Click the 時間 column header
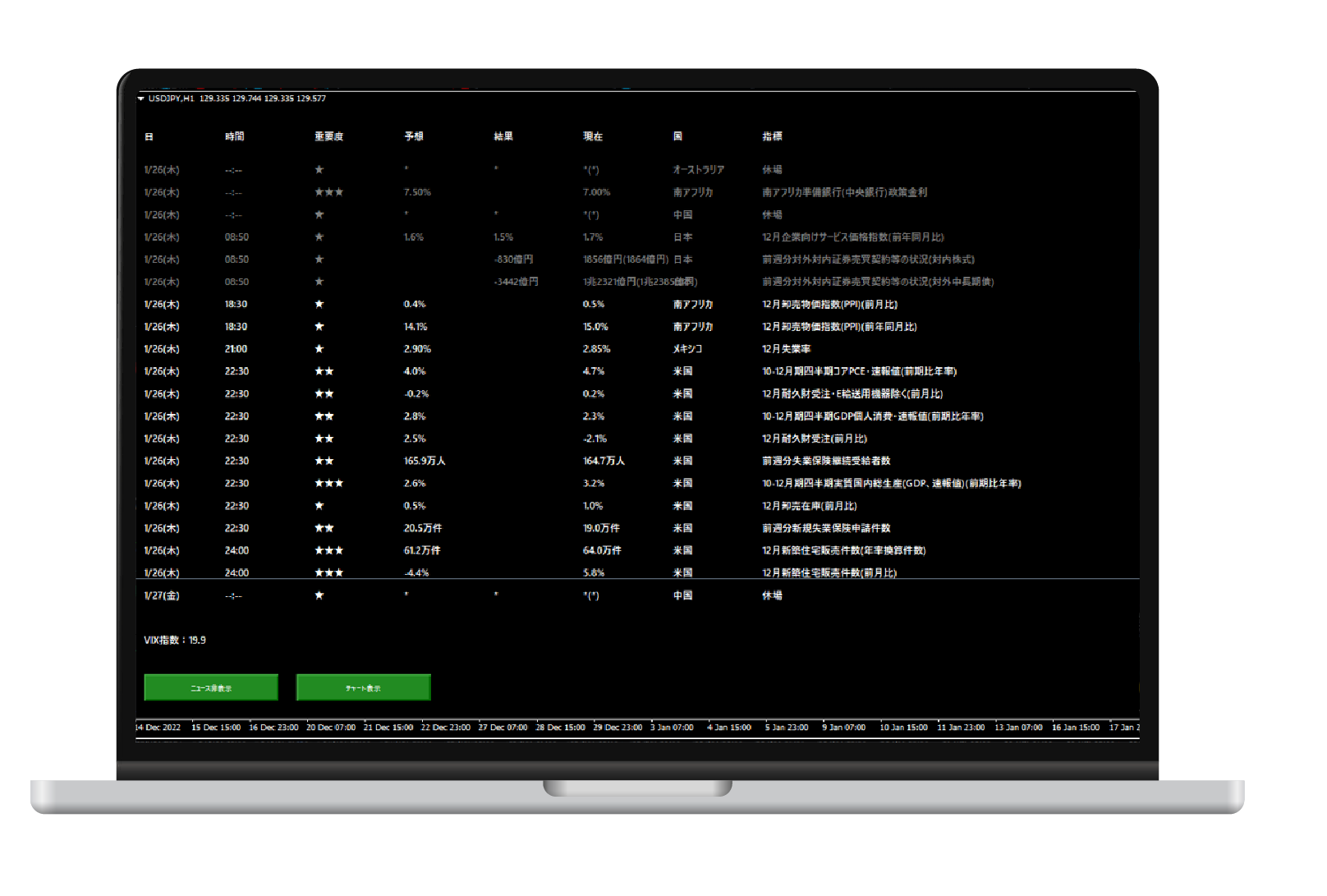1327x896 pixels. coord(235,136)
